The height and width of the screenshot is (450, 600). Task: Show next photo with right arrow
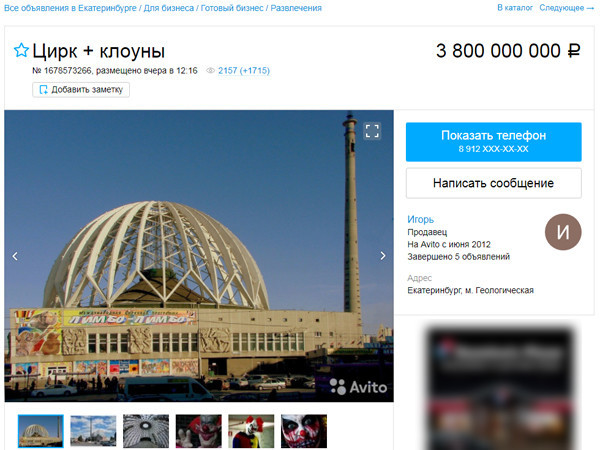pos(383,256)
